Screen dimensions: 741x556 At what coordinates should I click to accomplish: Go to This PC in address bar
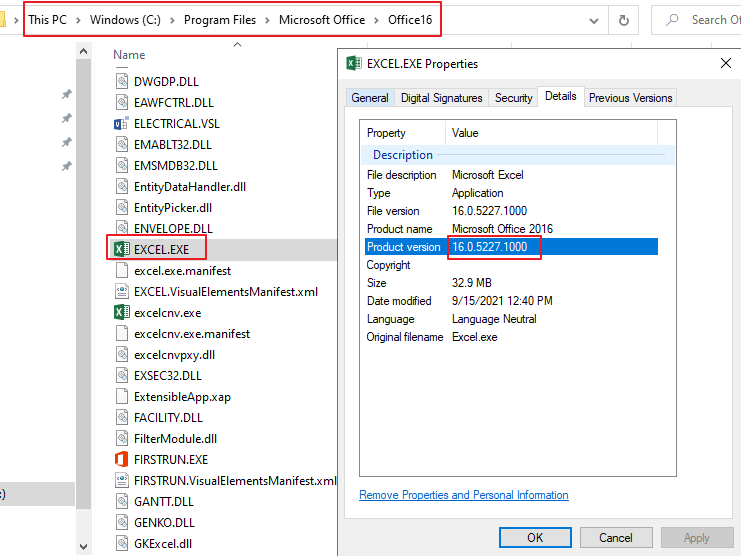tap(47, 20)
